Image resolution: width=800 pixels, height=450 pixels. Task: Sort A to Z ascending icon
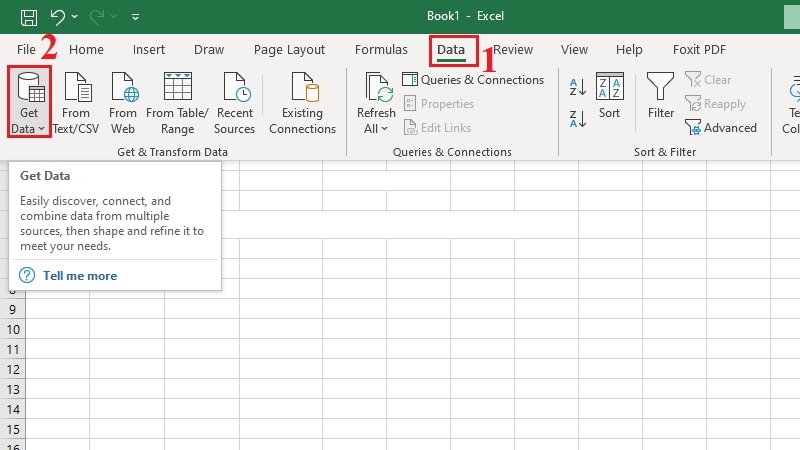(578, 87)
